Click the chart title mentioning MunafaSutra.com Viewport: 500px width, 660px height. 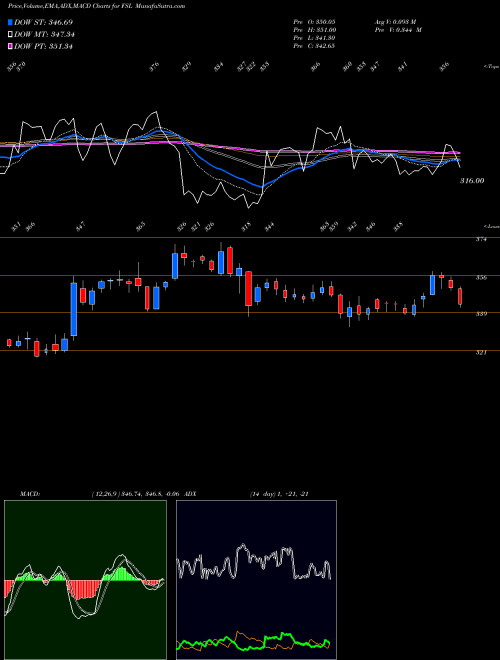click(x=96, y=6)
